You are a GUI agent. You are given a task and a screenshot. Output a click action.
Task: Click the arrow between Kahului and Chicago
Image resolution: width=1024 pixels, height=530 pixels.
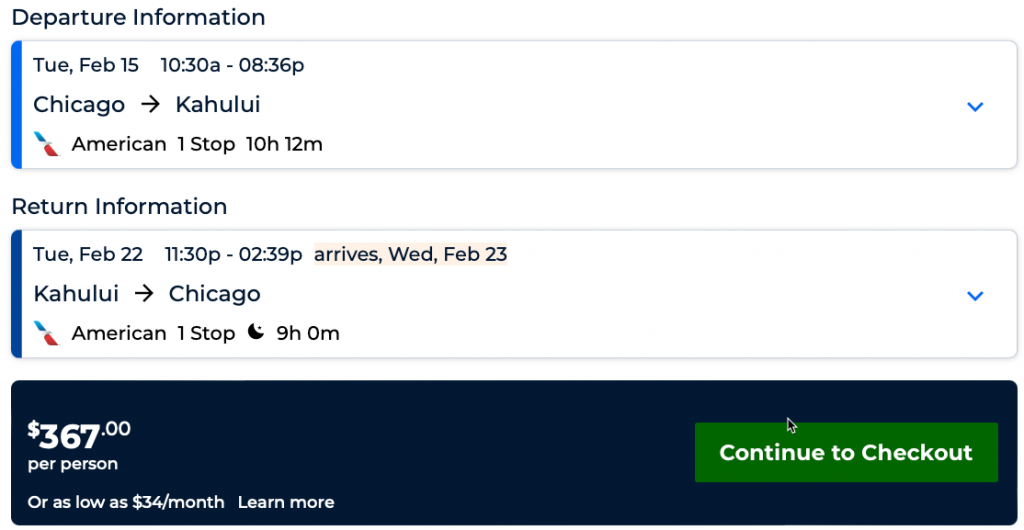click(144, 294)
